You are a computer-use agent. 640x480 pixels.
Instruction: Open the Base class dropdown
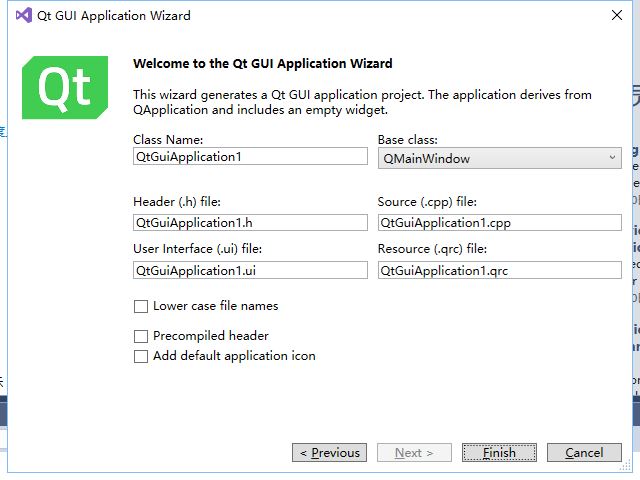pos(499,158)
